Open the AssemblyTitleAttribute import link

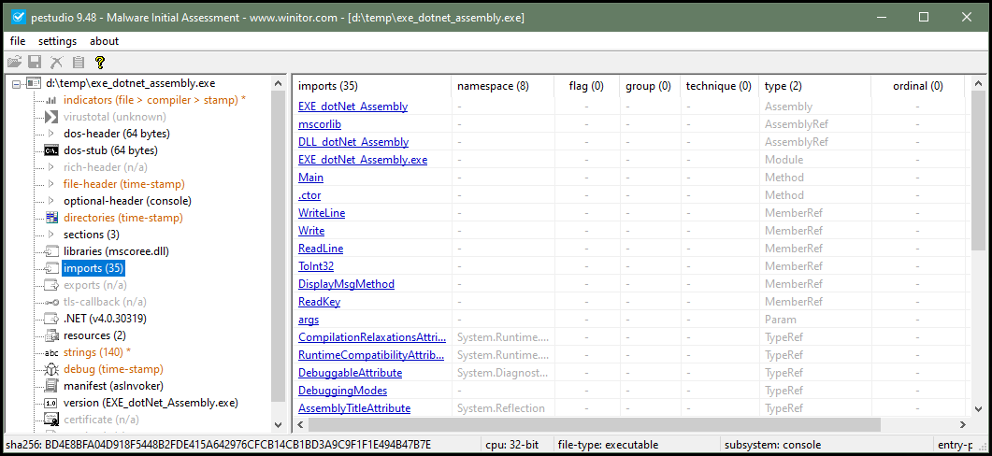click(x=354, y=408)
